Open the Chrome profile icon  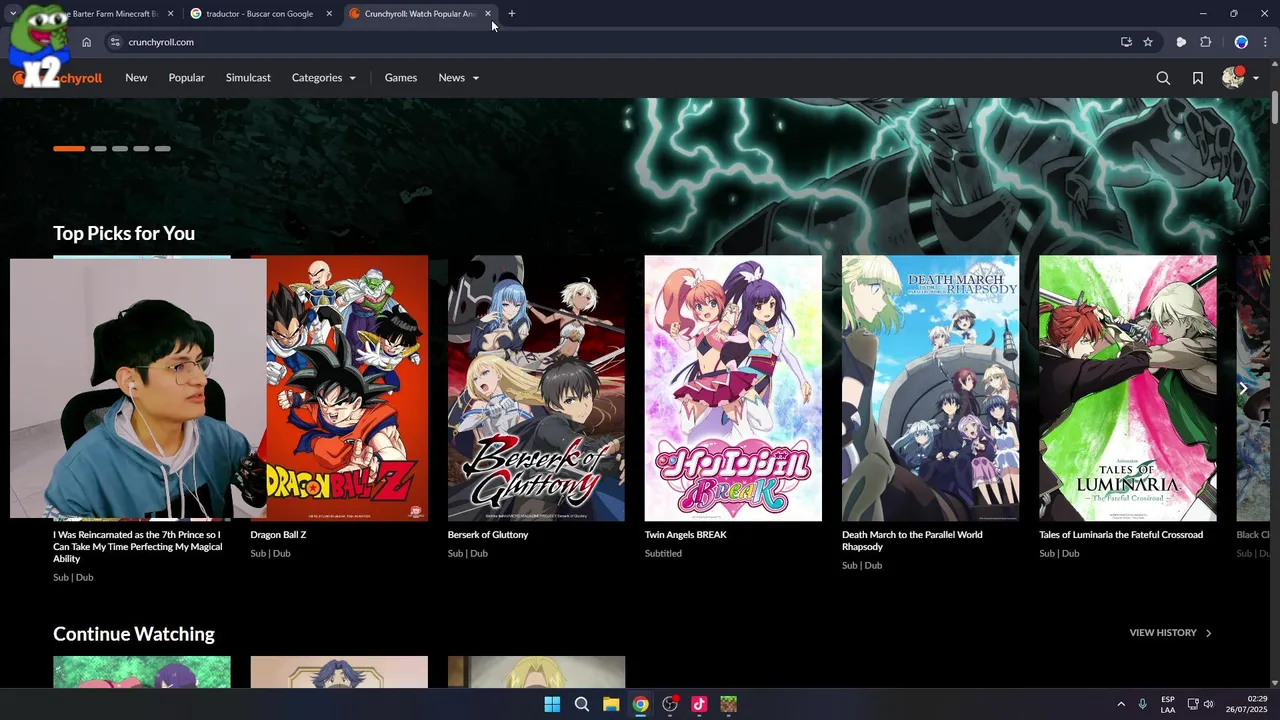(x=1241, y=42)
